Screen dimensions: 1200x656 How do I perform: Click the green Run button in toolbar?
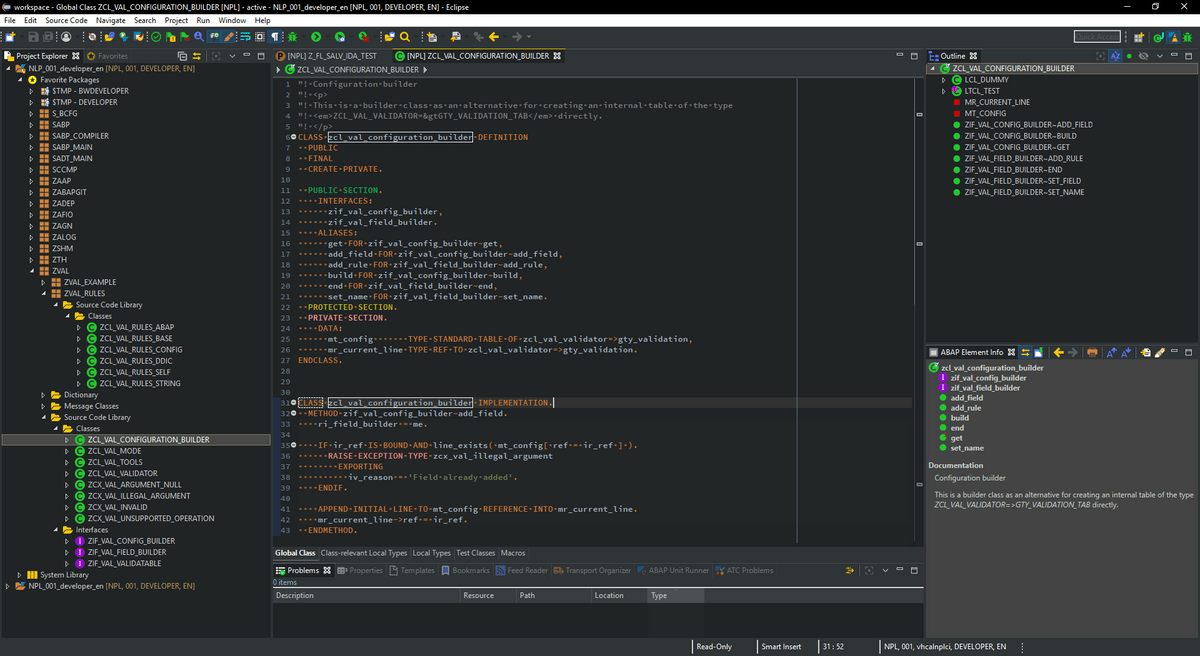317,37
